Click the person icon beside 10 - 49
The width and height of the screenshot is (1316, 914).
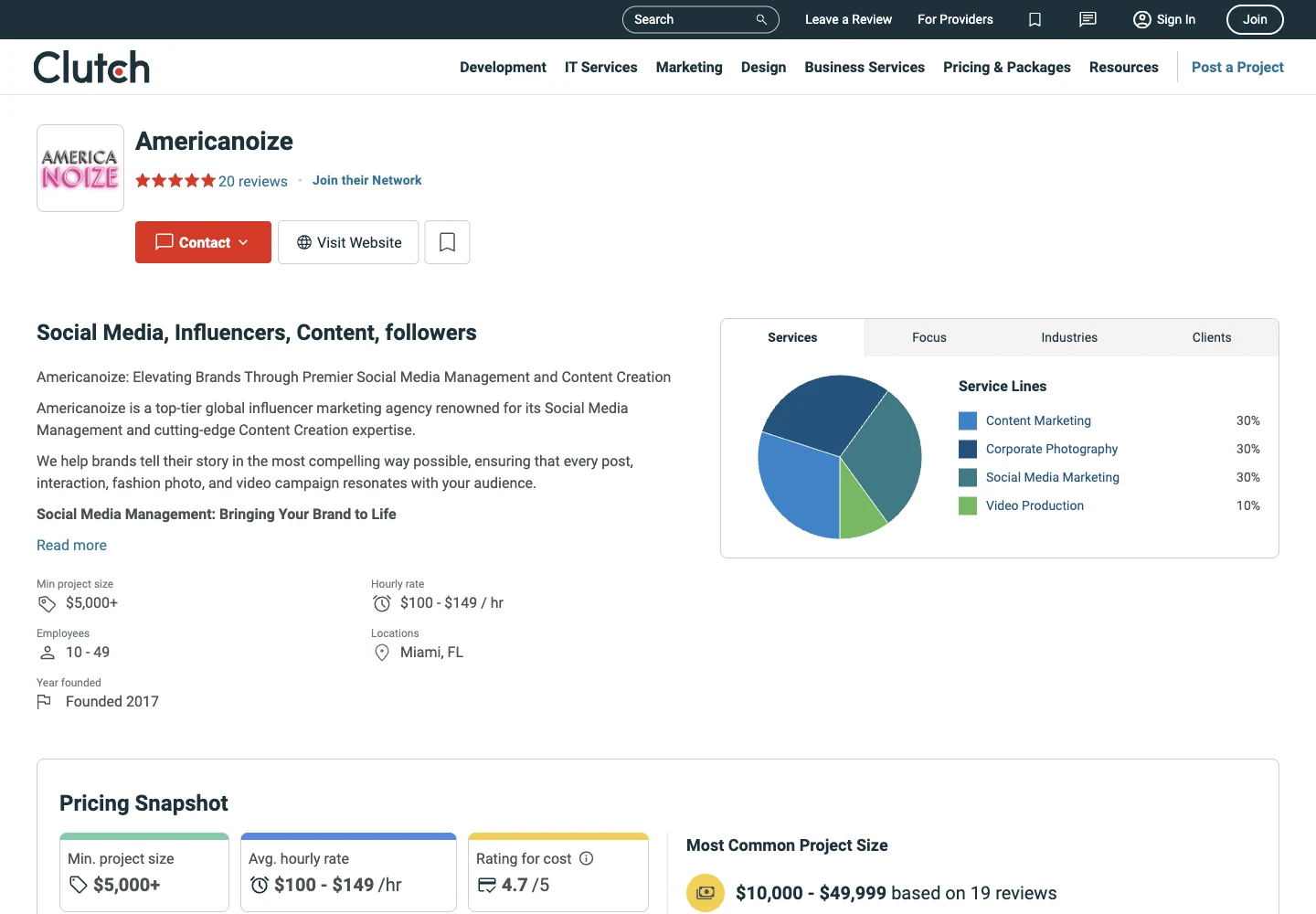tap(48, 653)
